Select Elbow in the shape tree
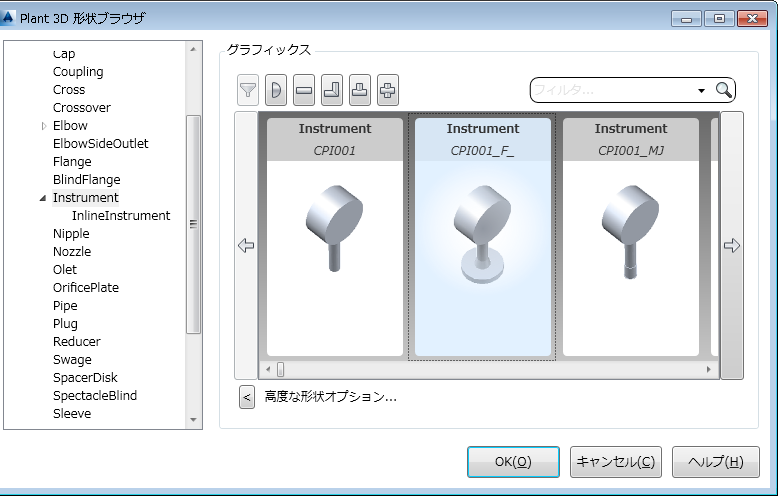 pyautogui.click(x=70, y=125)
